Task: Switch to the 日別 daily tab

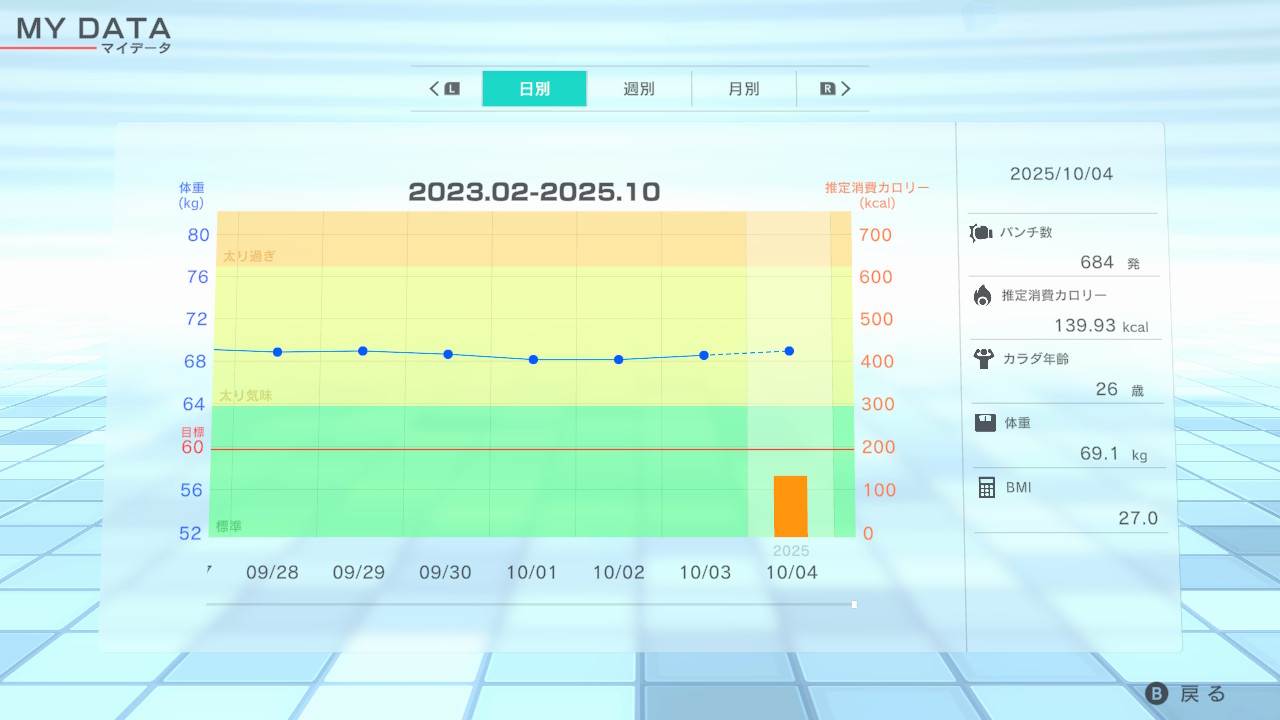Action: [534, 89]
